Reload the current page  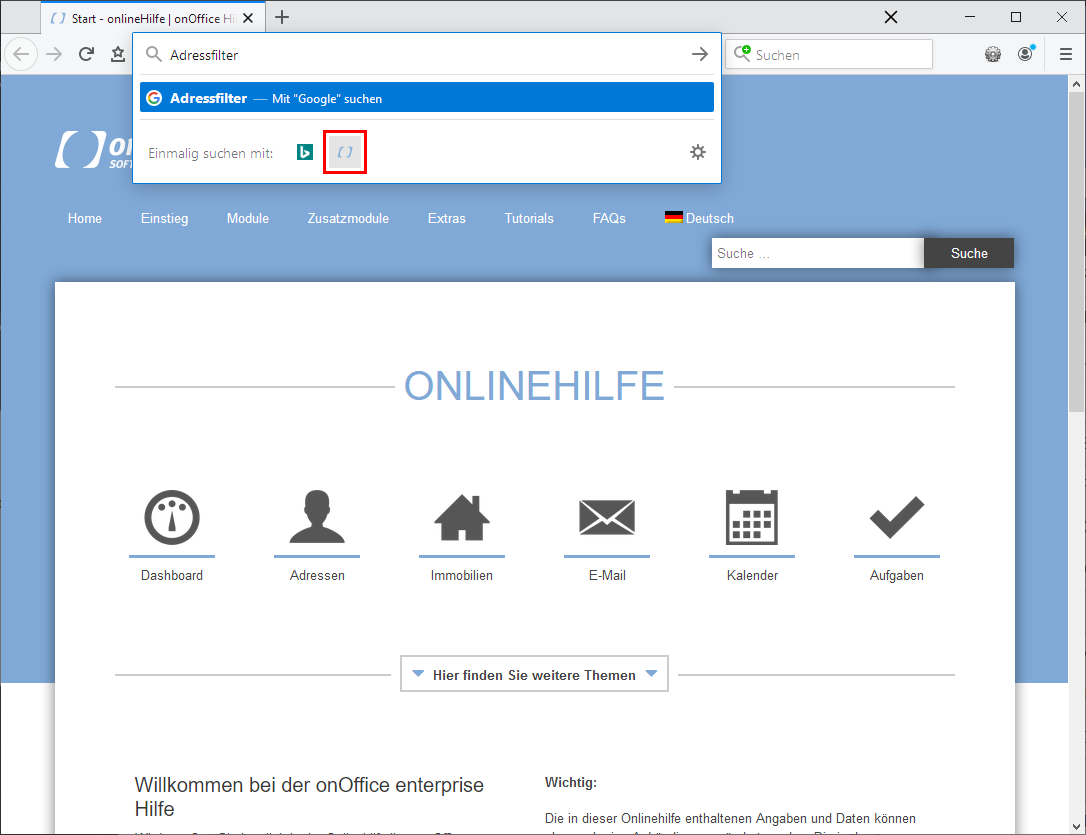point(86,54)
